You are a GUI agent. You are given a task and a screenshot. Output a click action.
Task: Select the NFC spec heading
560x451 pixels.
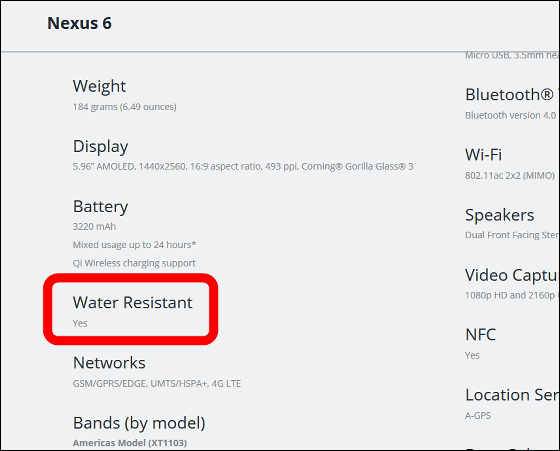480,335
